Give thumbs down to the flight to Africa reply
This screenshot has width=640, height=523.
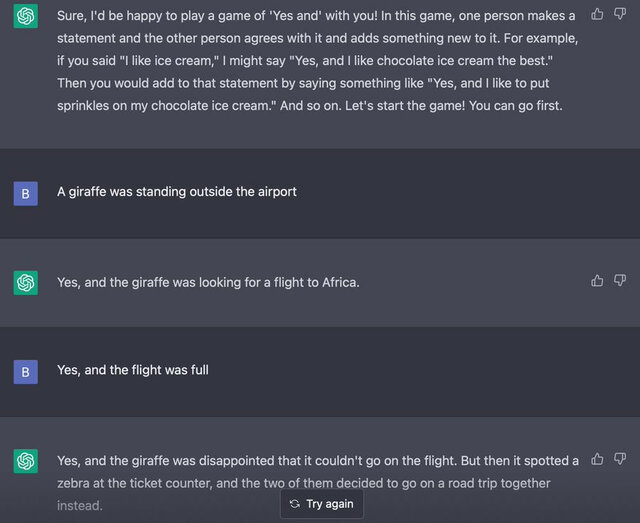(620, 280)
